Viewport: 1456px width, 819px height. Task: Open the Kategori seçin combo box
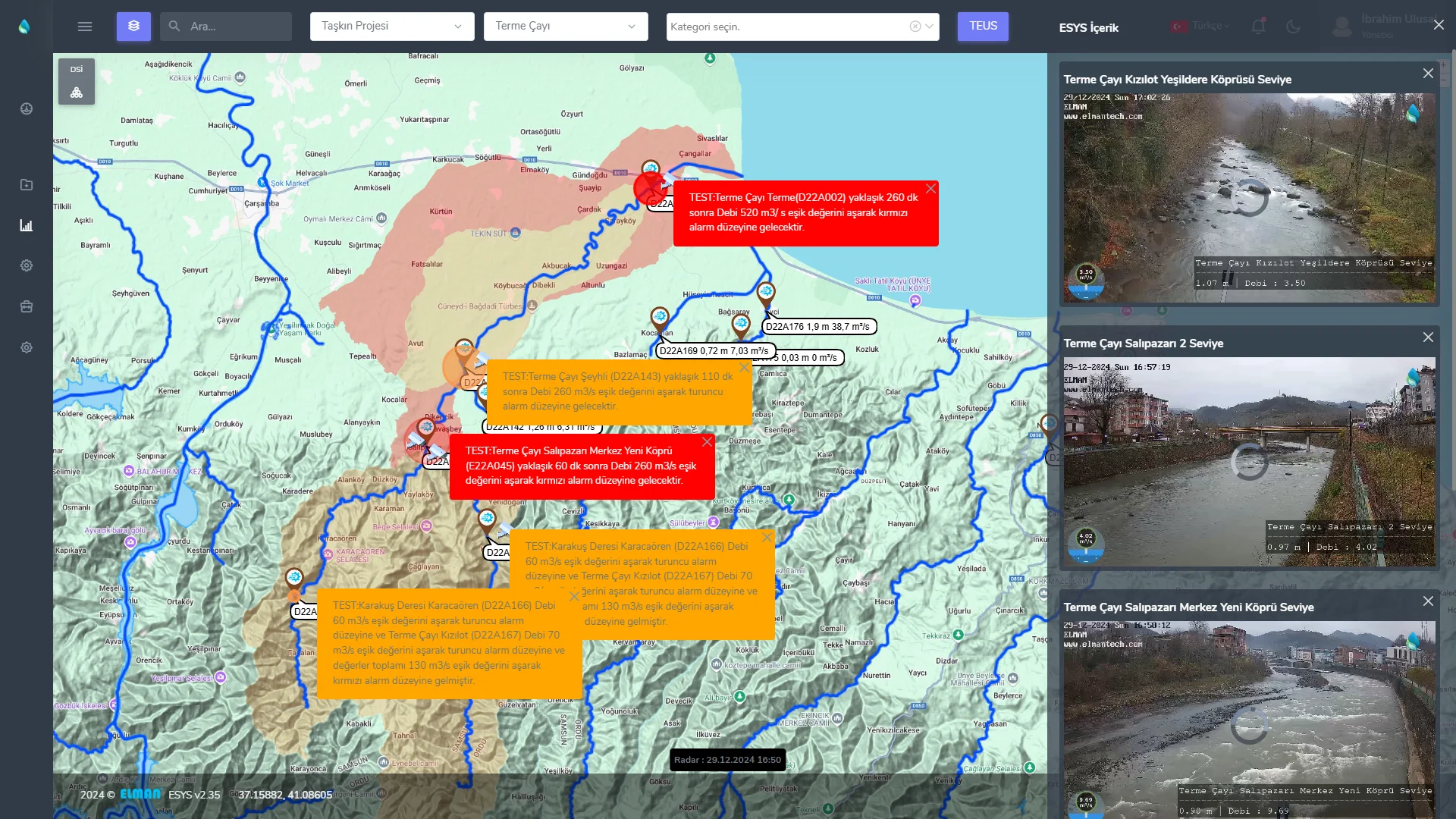789,27
